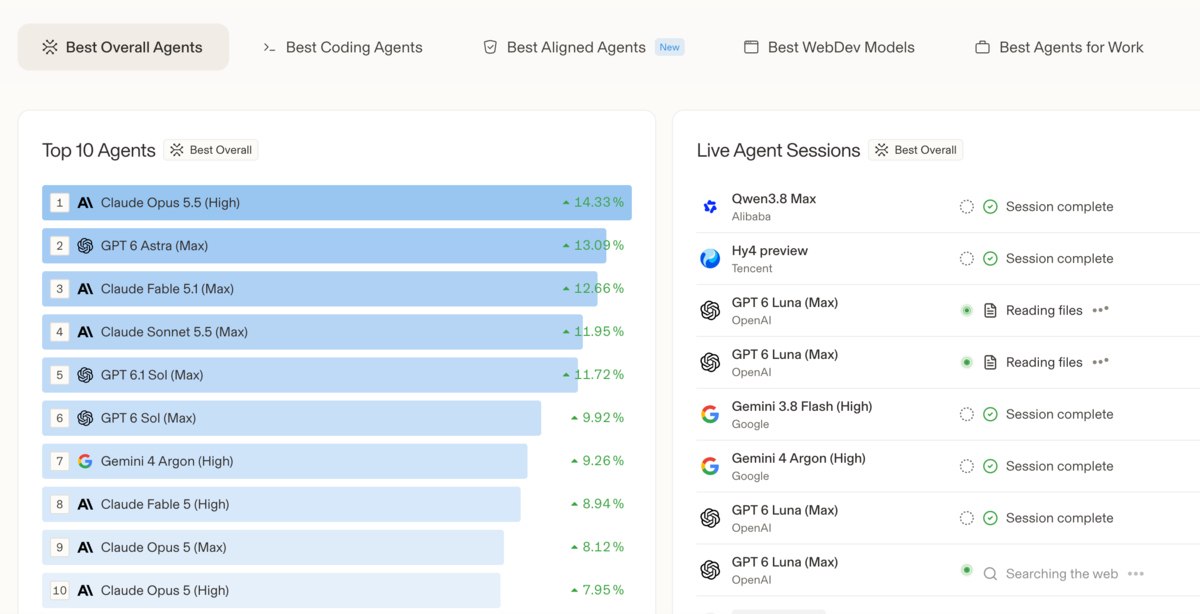Click the Gemini 3.8 Flash (High) session name
This screenshot has height=614, width=1200.
[802, 406]
